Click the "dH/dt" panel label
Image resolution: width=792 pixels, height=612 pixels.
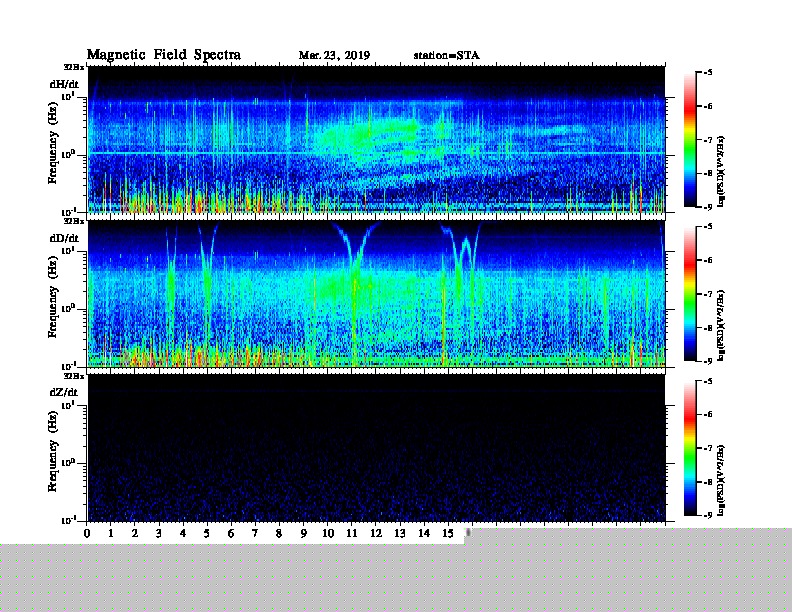tap(64, 84)
